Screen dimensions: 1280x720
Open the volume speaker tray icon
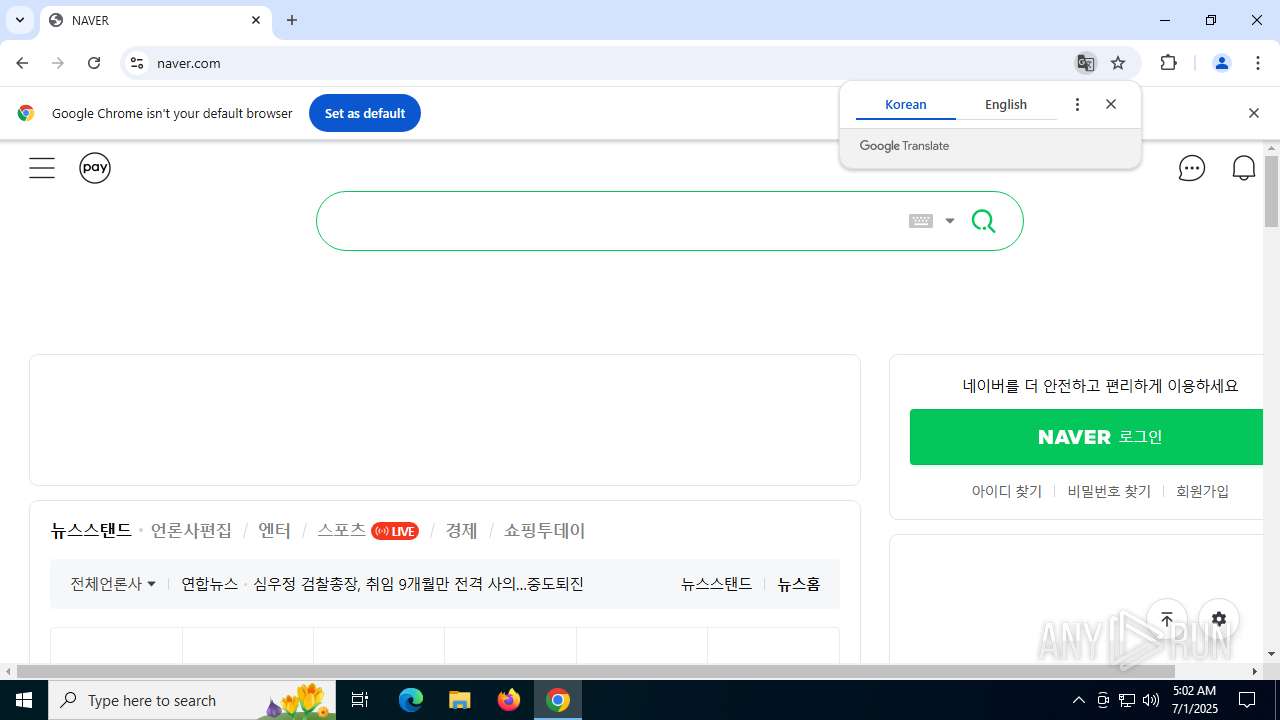pyautogui.click(x=1151, y=700)
